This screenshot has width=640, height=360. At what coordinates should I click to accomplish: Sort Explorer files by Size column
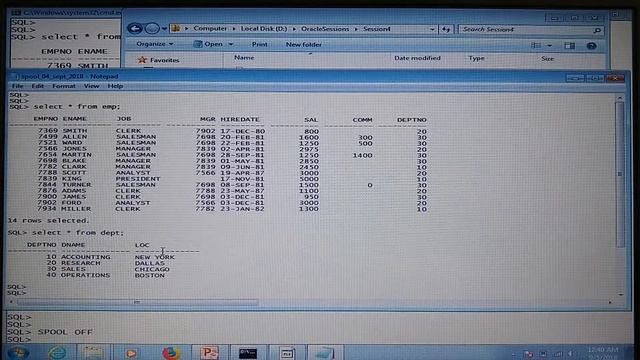point(547,59)
